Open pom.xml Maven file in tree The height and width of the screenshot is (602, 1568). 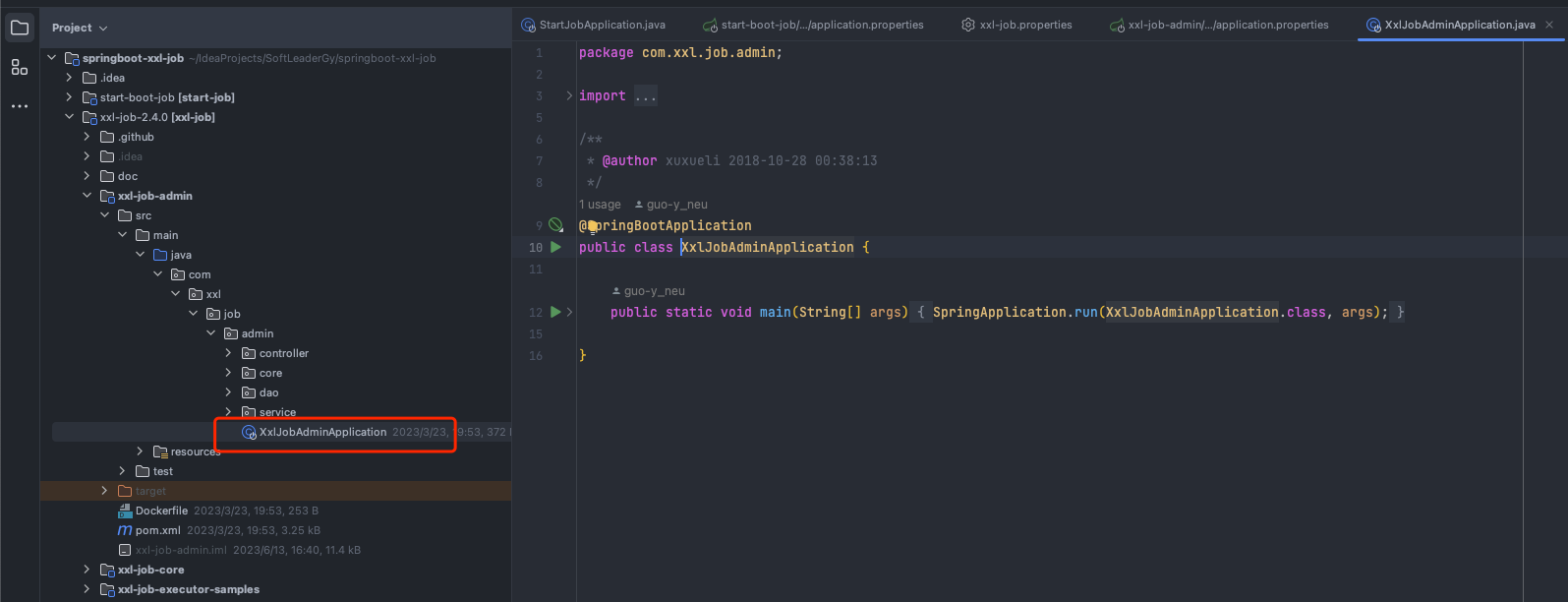(157, 530)
